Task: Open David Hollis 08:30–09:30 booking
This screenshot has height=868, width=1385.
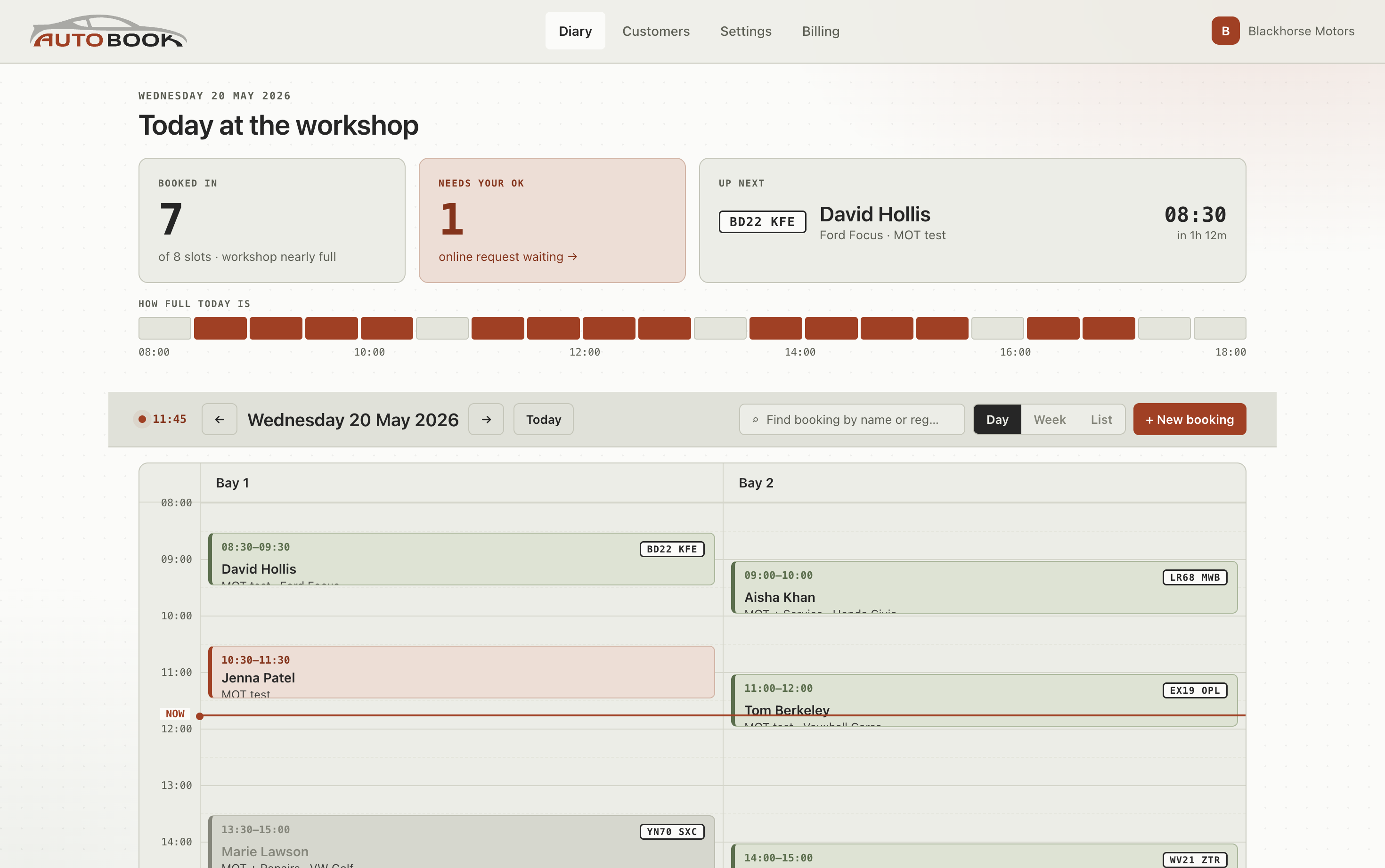Action: tap(462, 559)
